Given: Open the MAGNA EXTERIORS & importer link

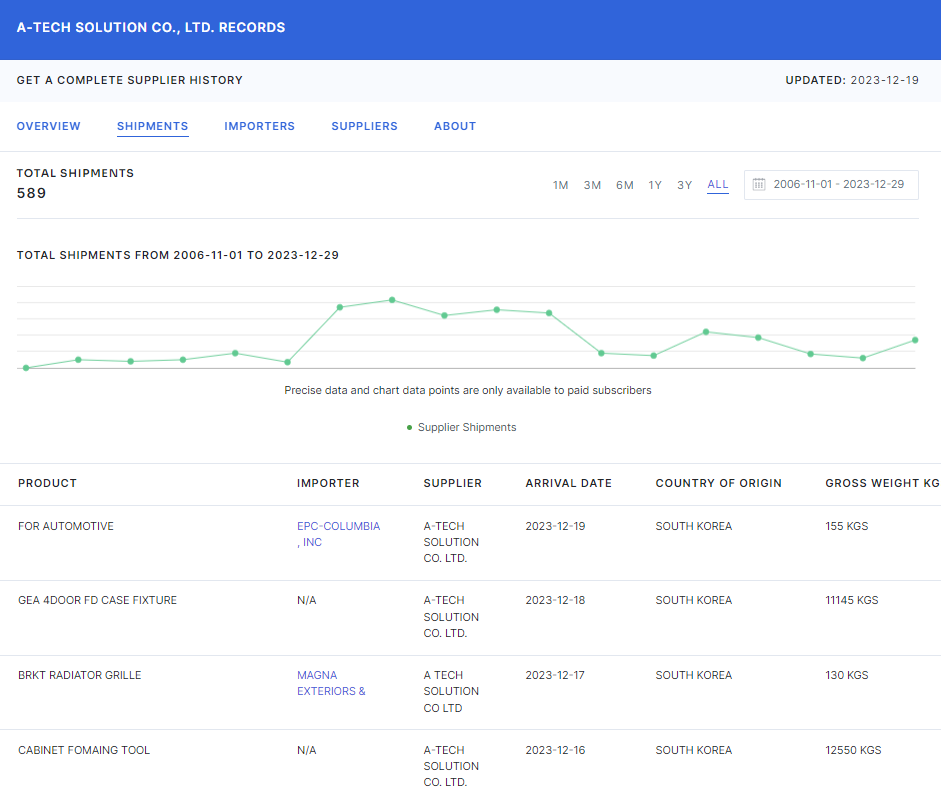Looking at the screenshot, I should [x=331, y=683].
